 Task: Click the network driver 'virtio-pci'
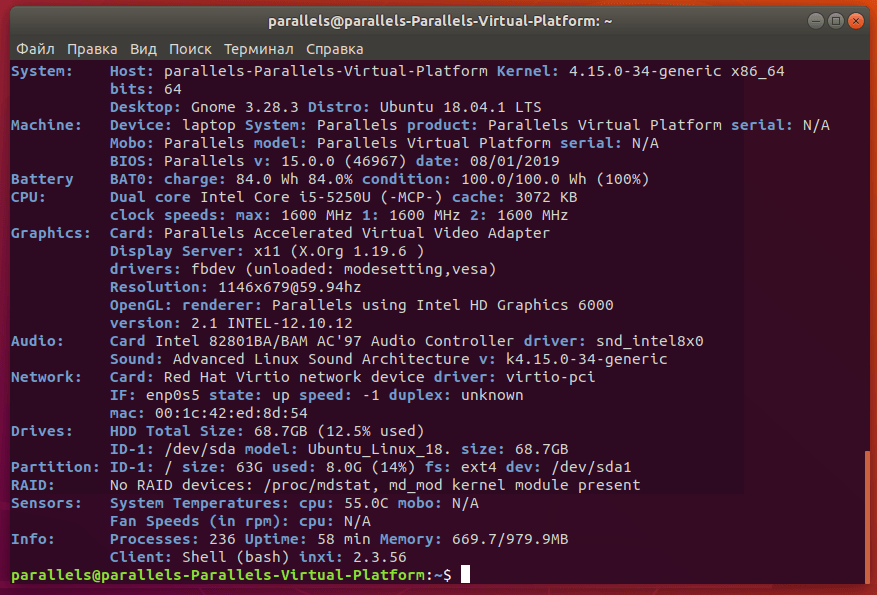tap(550, 377)
